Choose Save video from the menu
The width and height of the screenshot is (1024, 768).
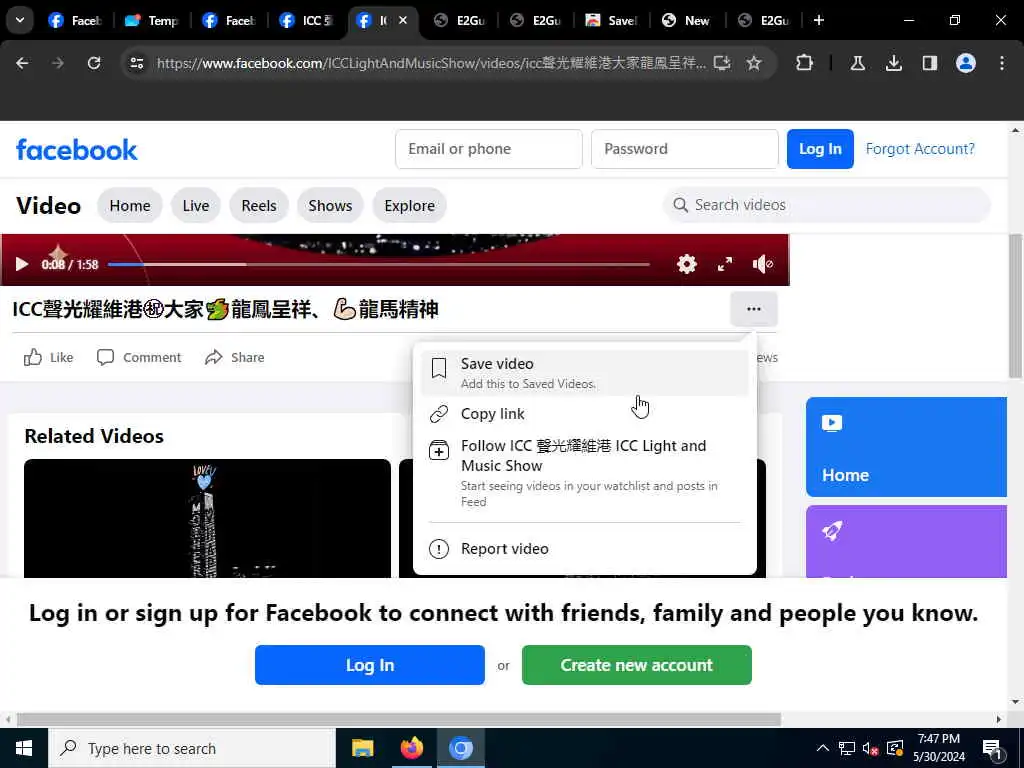[584, 373]
